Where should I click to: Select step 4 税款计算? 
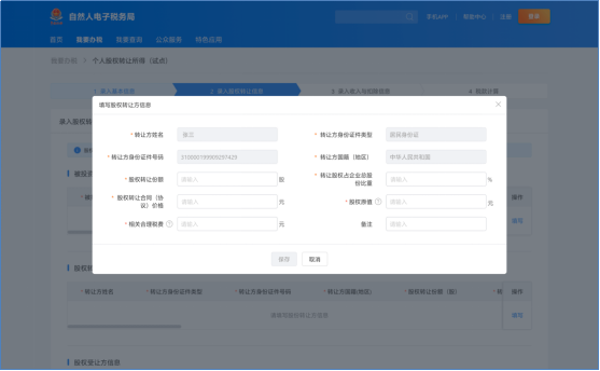[x=484, y=91]
